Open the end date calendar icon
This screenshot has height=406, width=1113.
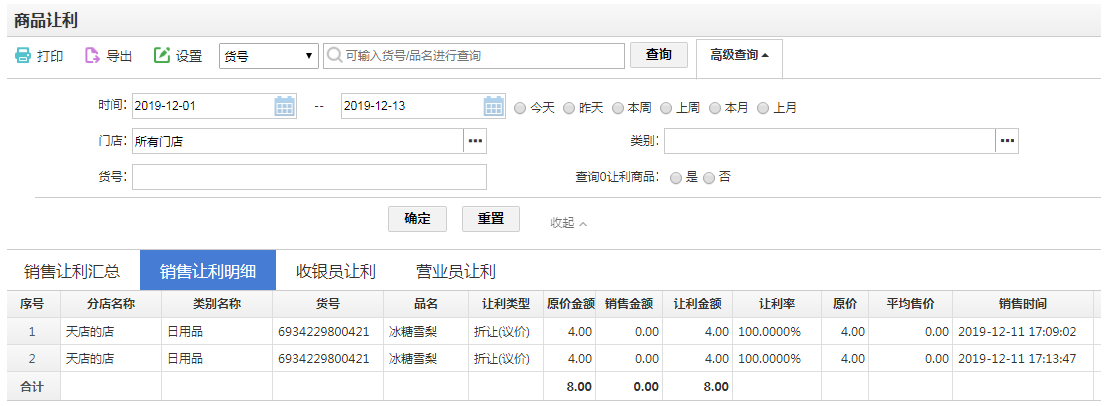(493, 106)
